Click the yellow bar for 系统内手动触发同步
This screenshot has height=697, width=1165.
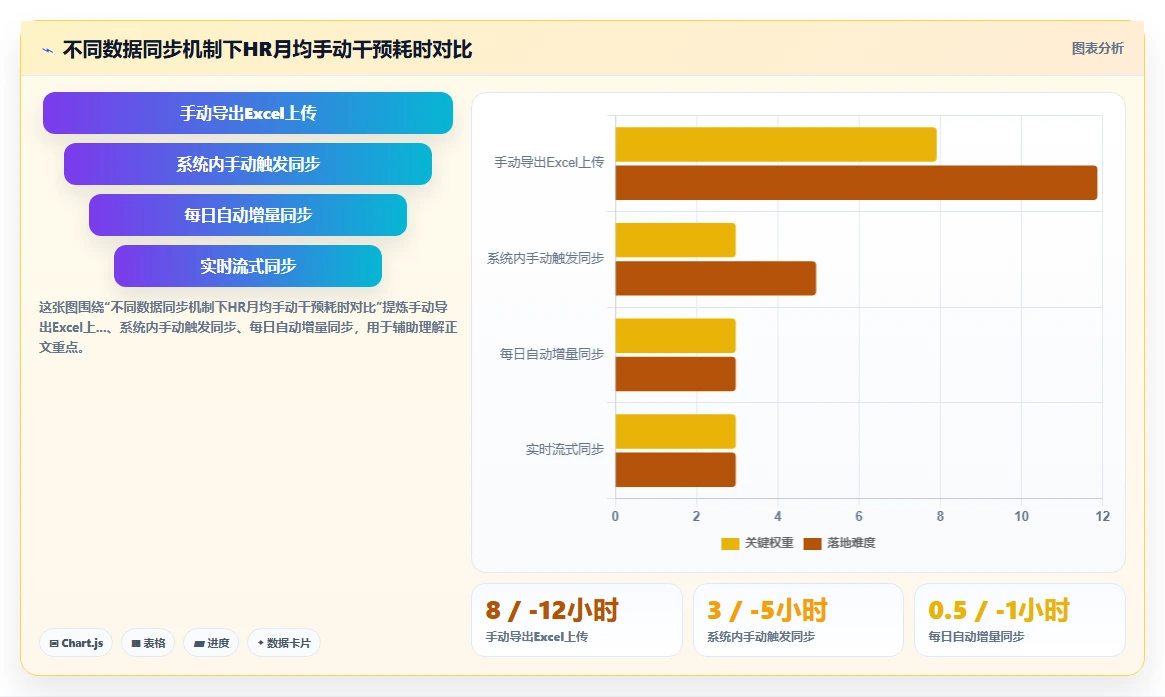675,240
